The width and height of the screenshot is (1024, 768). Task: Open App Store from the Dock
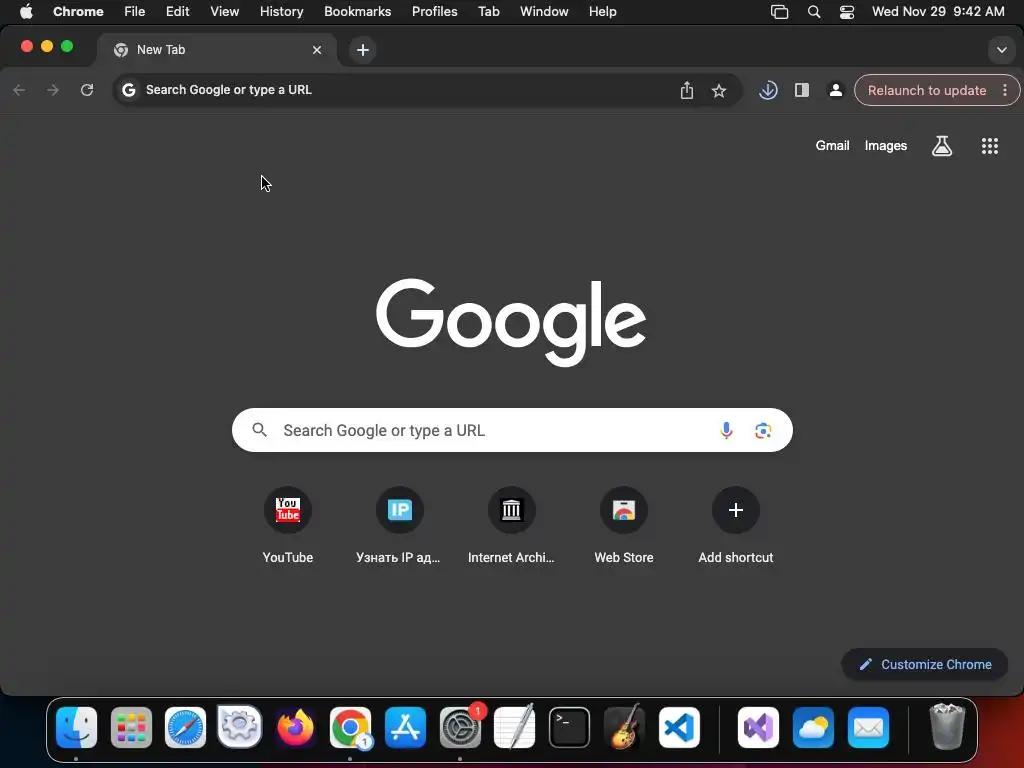point(405,728)
